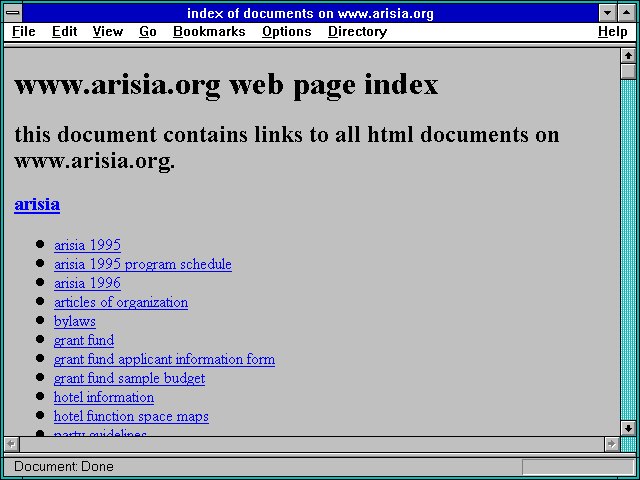The height and width of the screenshot is (480, 640).
Task: Open arisia 1995 program schedule link
Action: point(143,264)
